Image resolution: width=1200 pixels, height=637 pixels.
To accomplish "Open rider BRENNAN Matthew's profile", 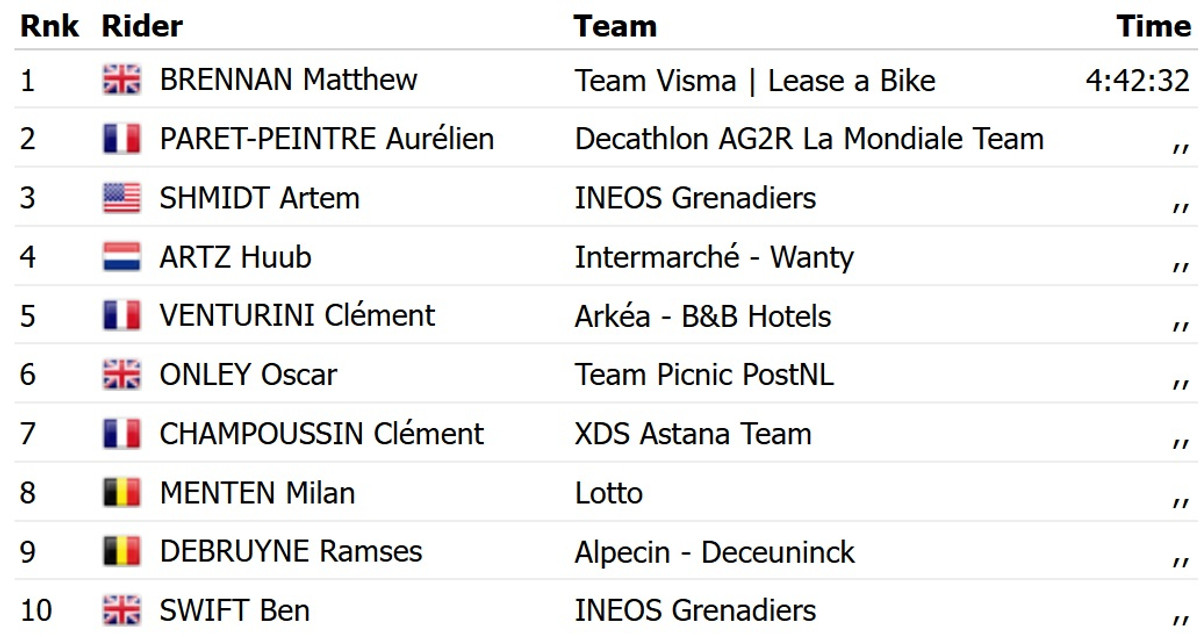I will tap(288, 80).
